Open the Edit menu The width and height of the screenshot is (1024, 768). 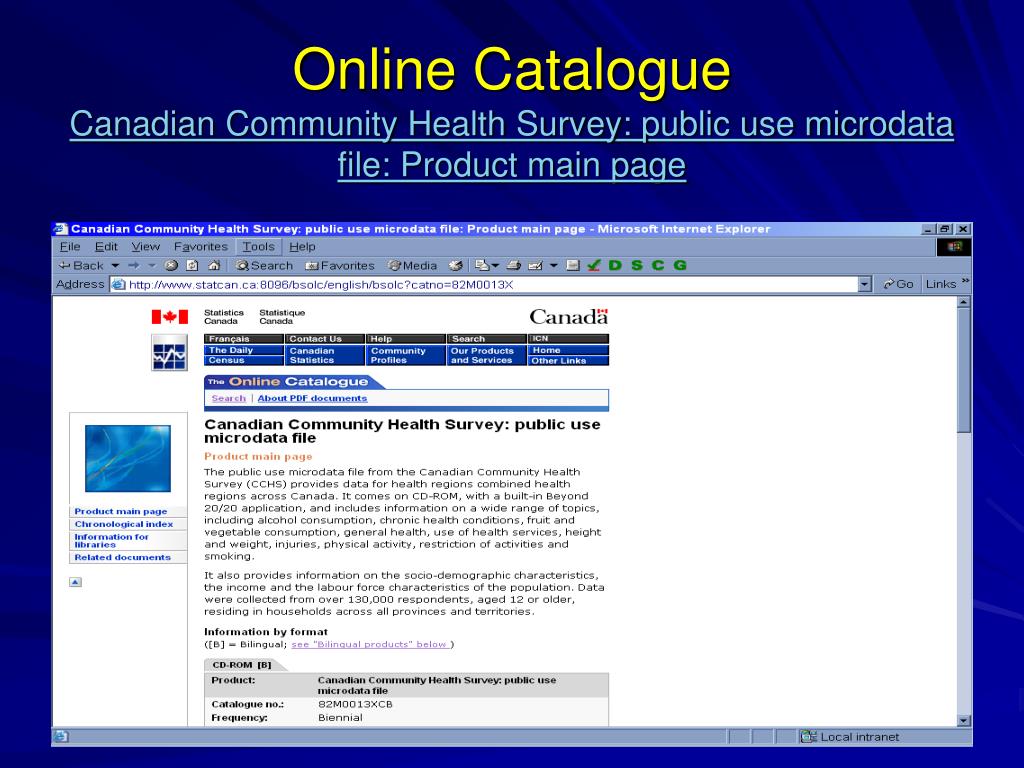[x=106, y=247]
